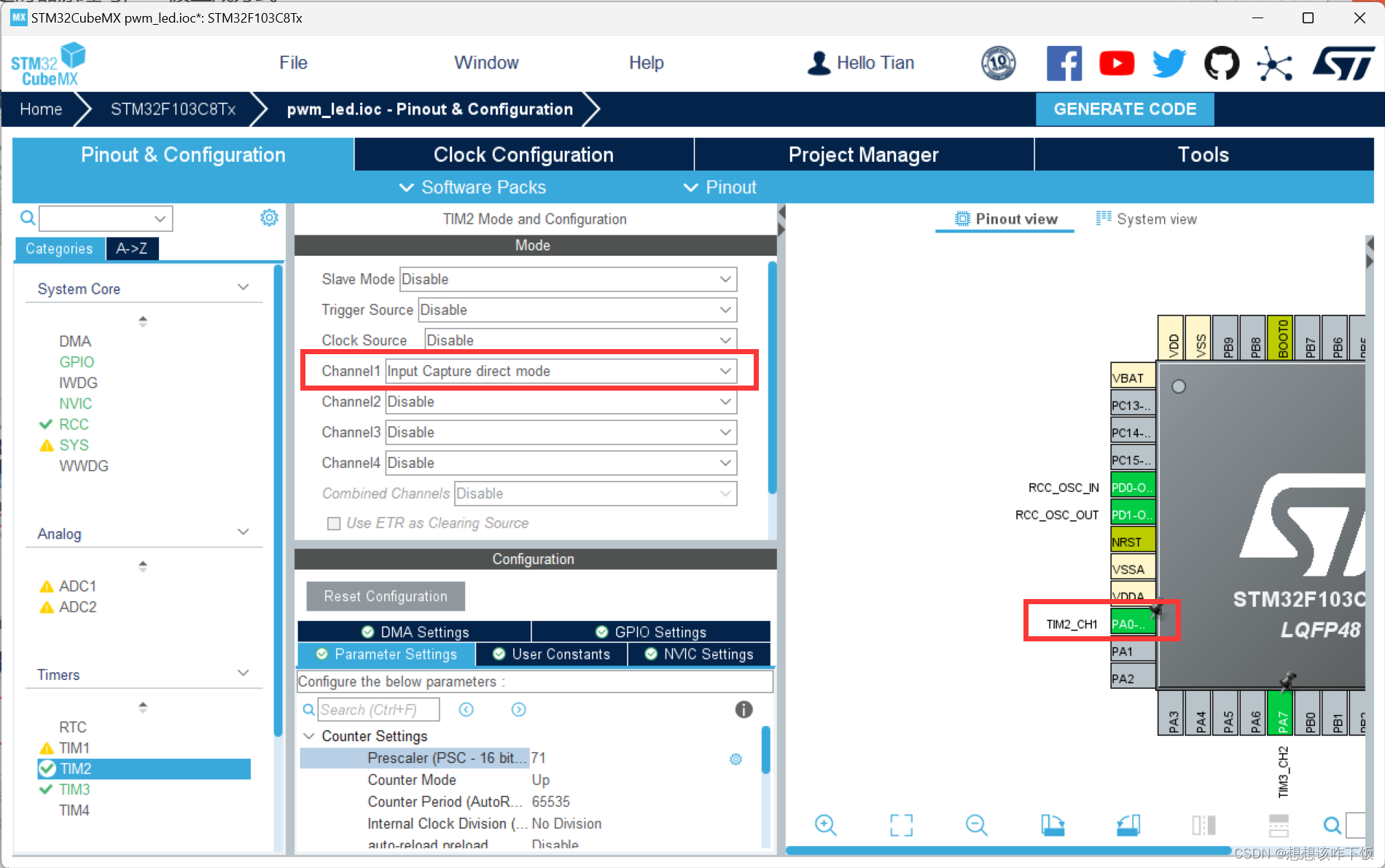Select GPIO in System Core
Viewport: 1385px width, 868px height.
coord(77,362)
